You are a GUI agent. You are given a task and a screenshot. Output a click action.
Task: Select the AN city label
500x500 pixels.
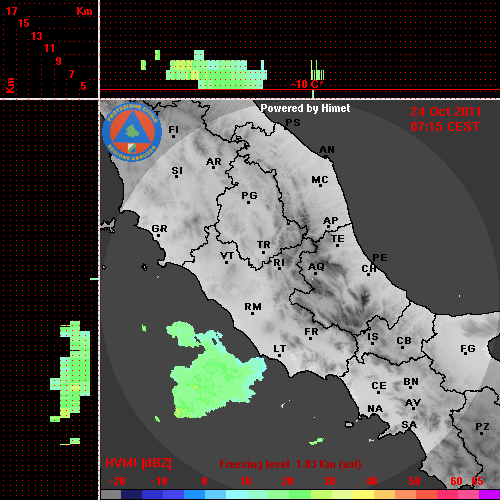(x=327, y=150)
